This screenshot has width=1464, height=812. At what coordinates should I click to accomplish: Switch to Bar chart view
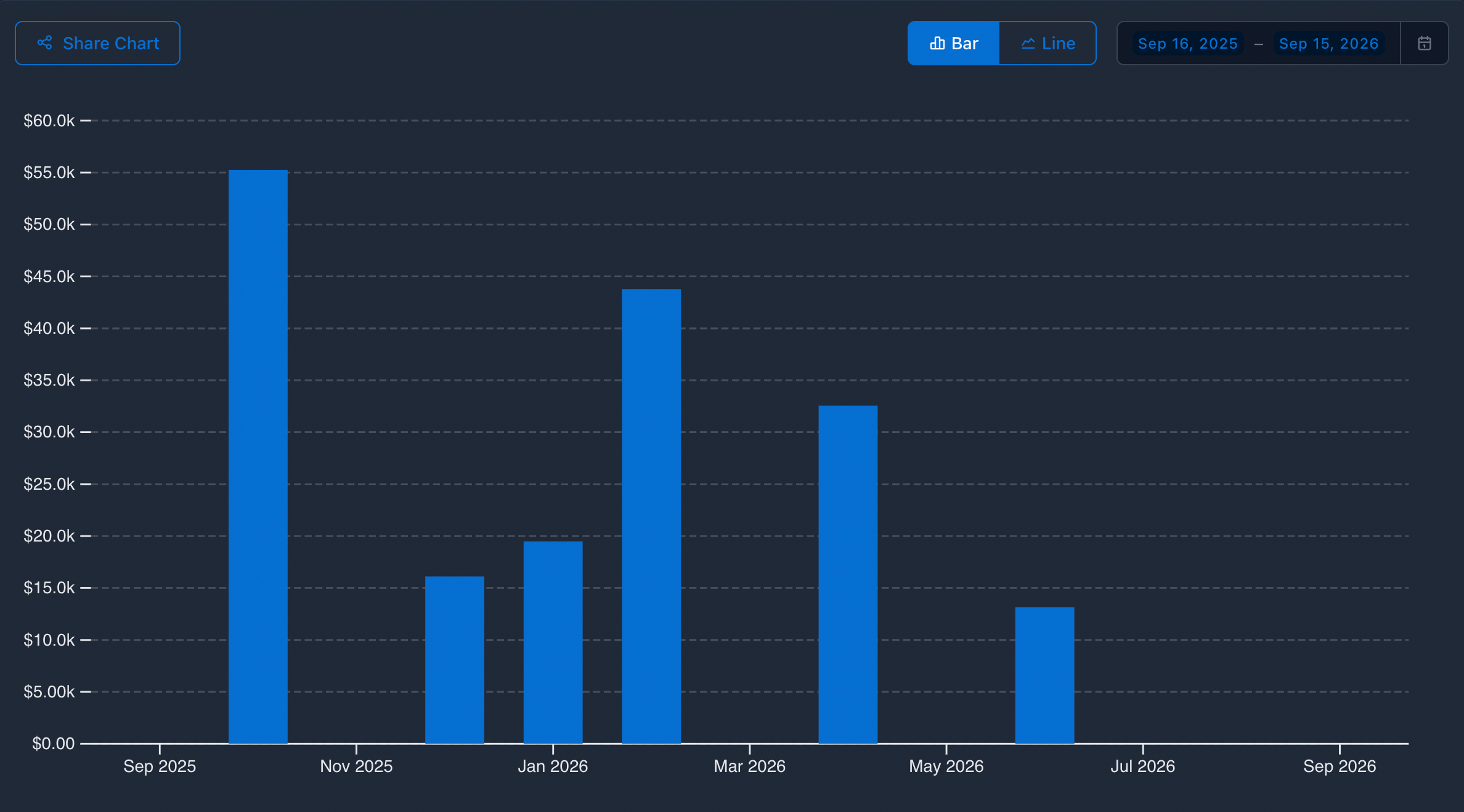953,43
